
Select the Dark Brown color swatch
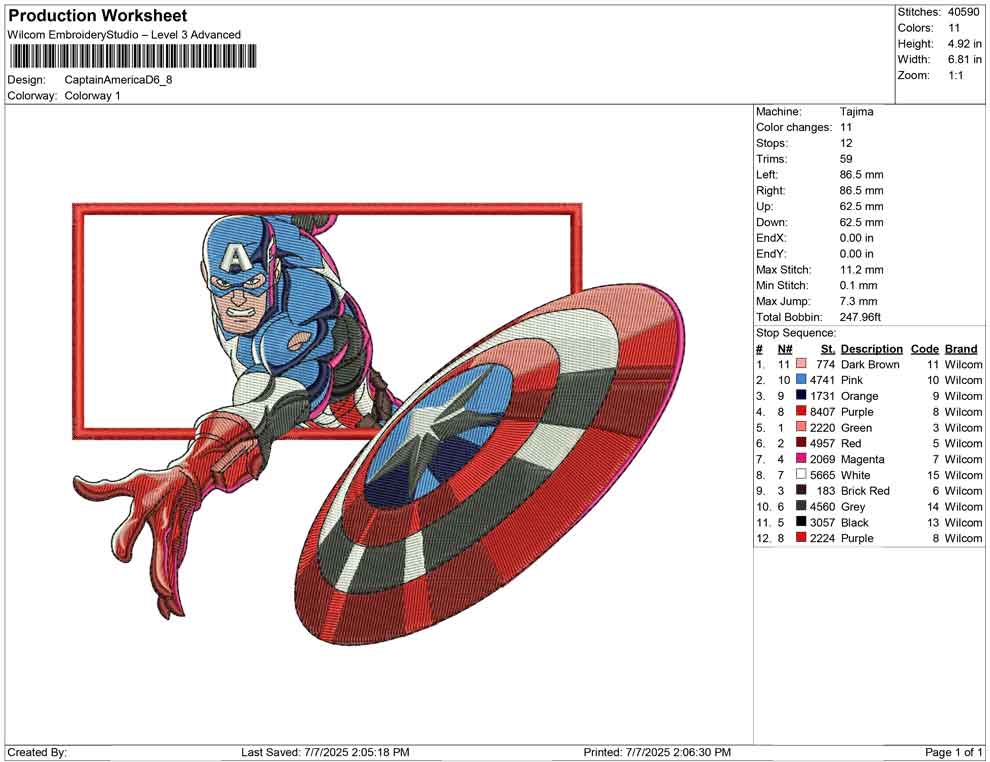(800, 364)
